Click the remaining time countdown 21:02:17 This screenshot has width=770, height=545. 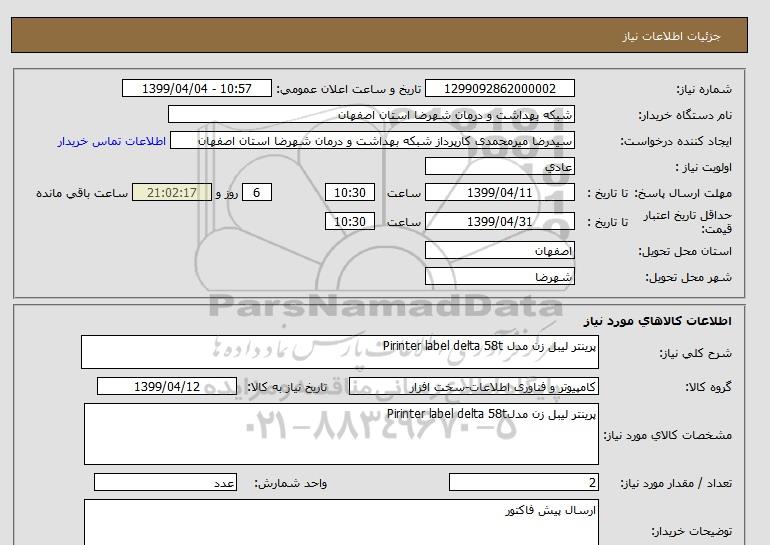tap(172, 192)
